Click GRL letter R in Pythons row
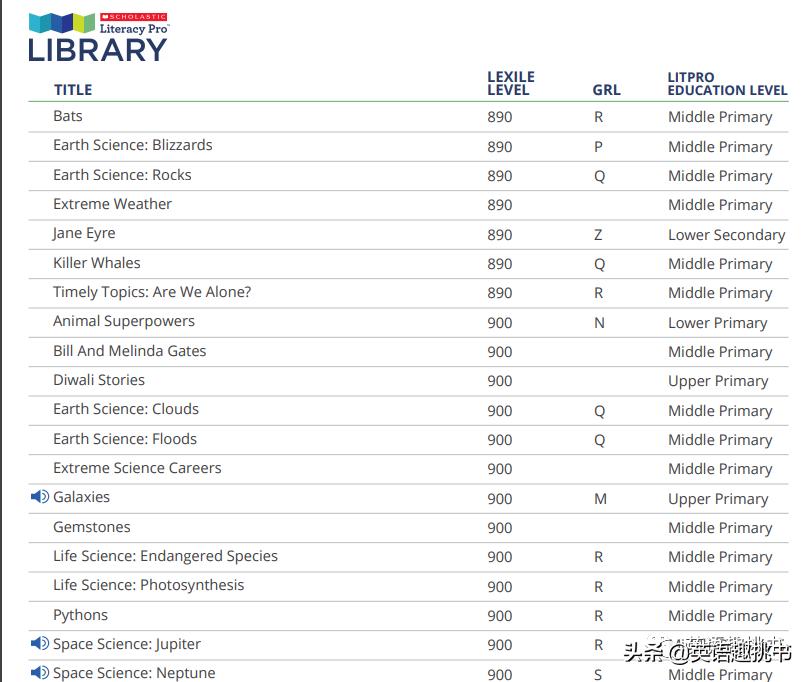811x682 pixels. click(x=598, y=616)
